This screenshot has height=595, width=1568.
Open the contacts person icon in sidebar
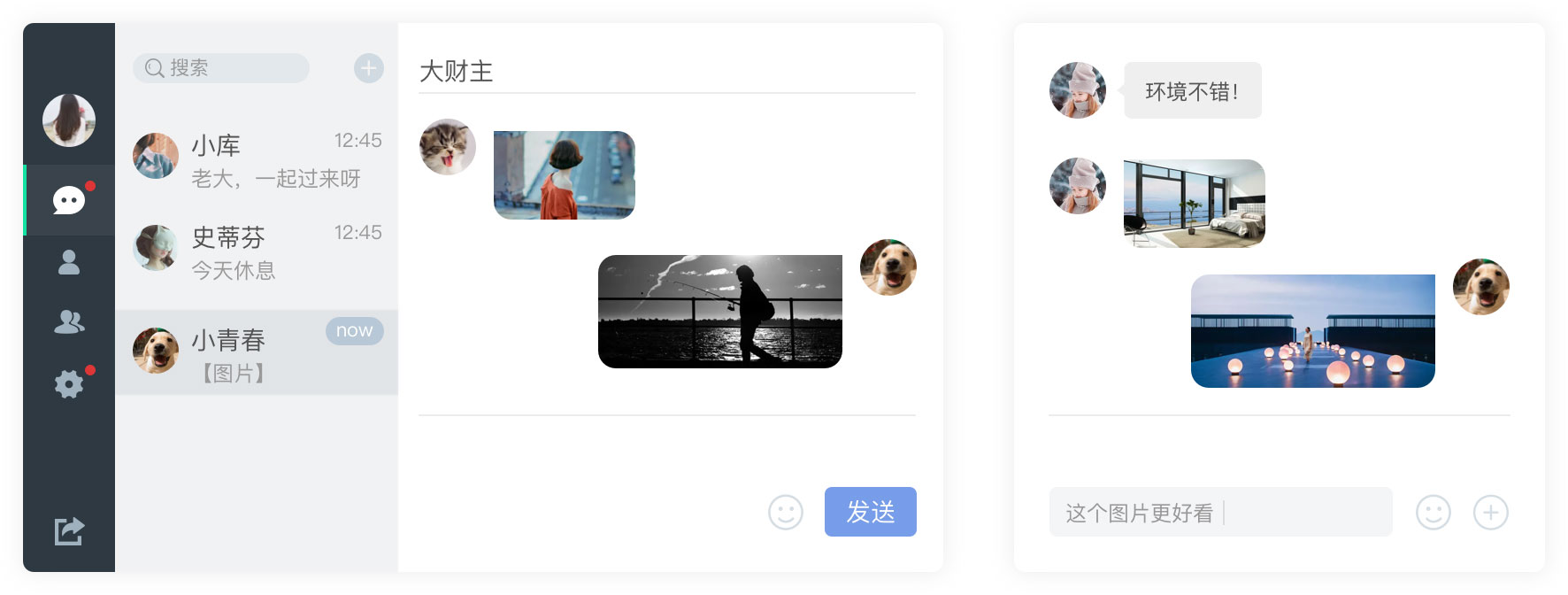click(x=69, y=262)
